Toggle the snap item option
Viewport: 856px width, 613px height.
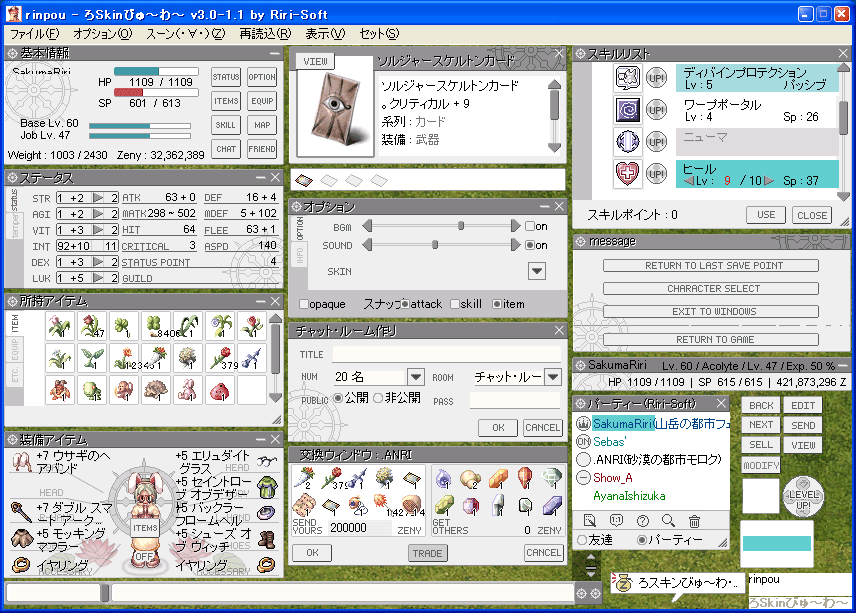click(x=497, y=304)
